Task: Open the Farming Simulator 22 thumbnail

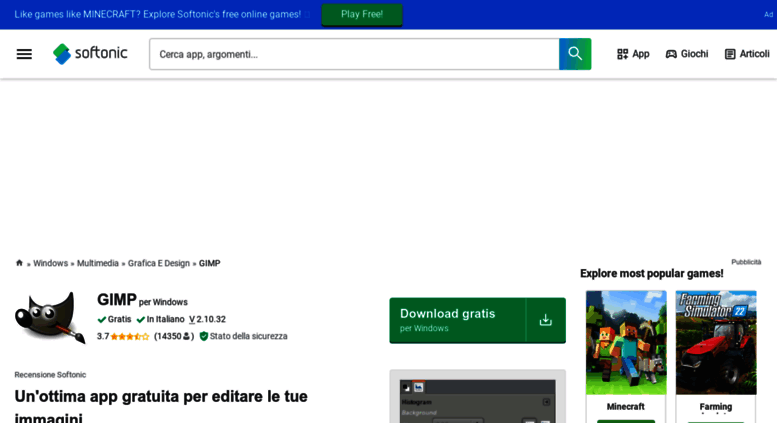Action: point(716,342)
